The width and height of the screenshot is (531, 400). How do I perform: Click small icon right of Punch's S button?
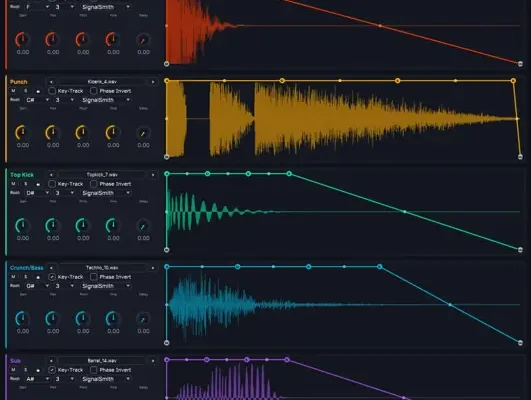[x=38, y=91]
